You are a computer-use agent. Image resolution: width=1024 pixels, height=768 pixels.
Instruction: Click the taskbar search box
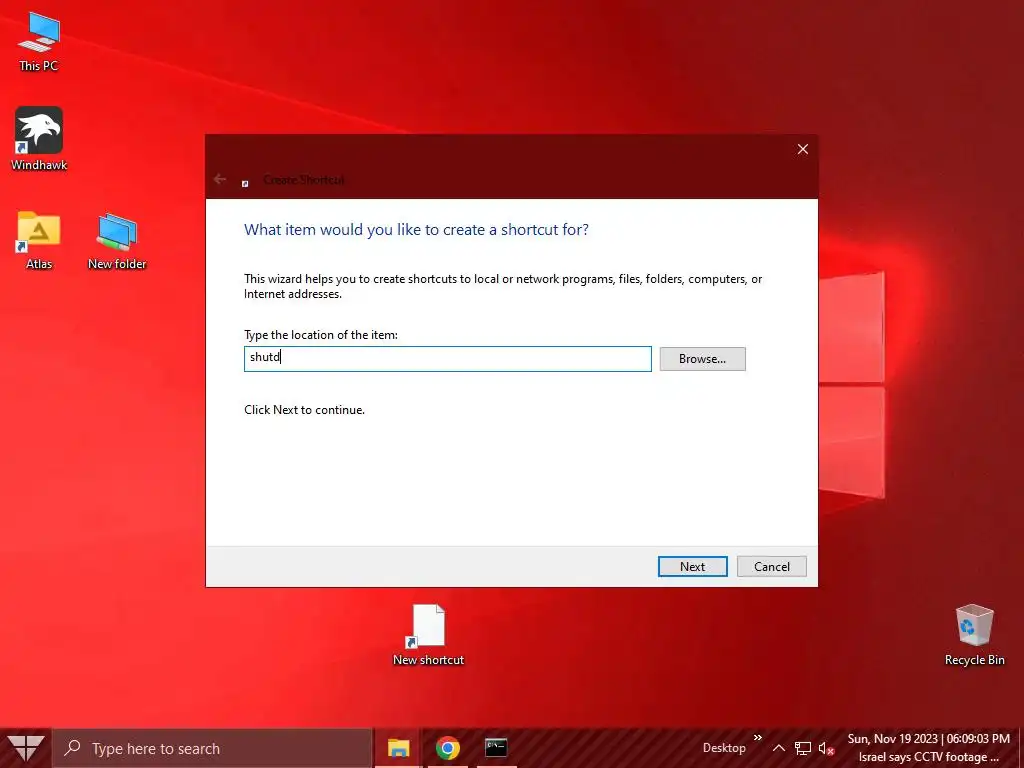click(x=212, y=748)
